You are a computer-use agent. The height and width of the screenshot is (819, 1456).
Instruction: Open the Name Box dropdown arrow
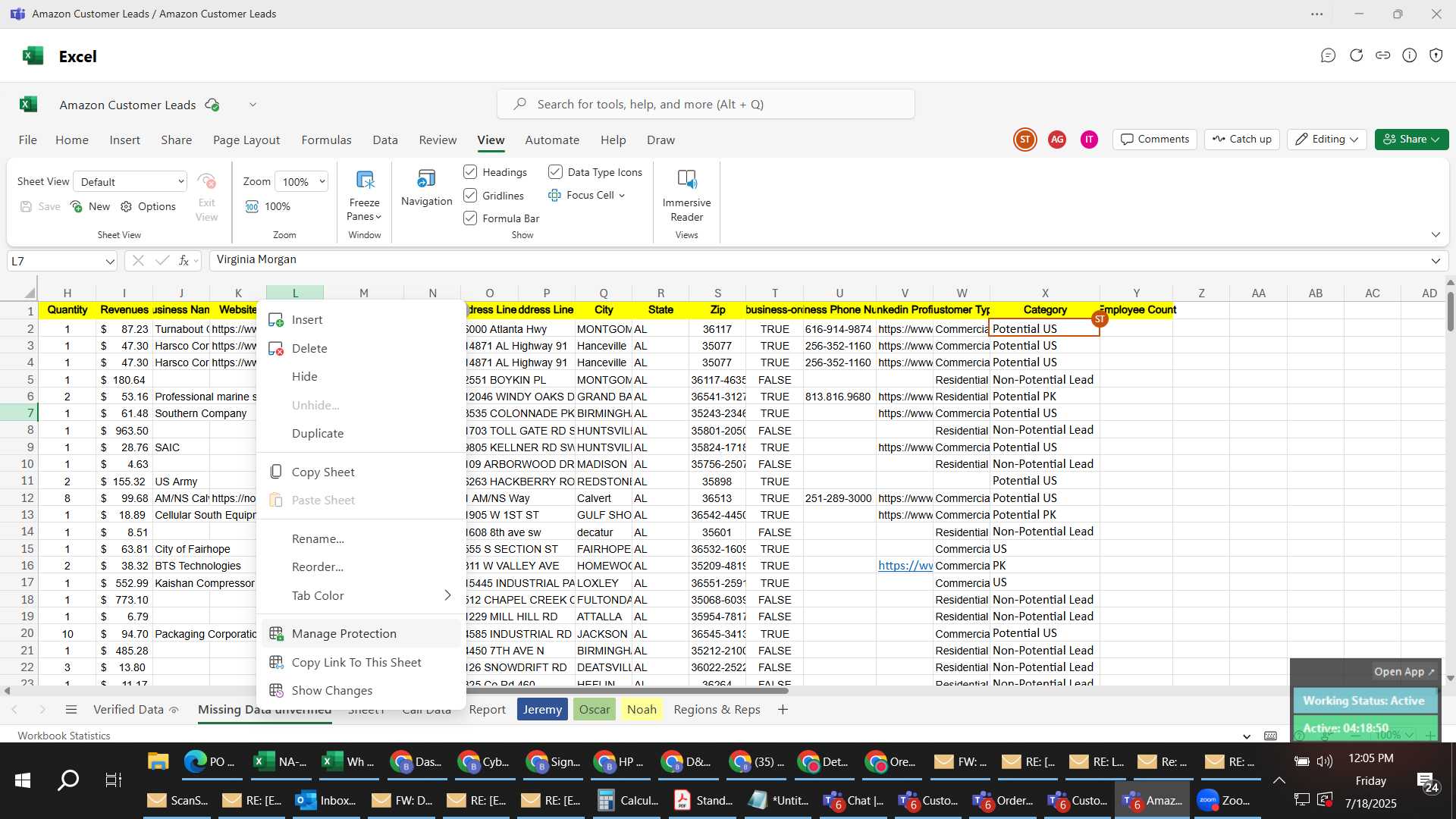[x=109, y=261]
